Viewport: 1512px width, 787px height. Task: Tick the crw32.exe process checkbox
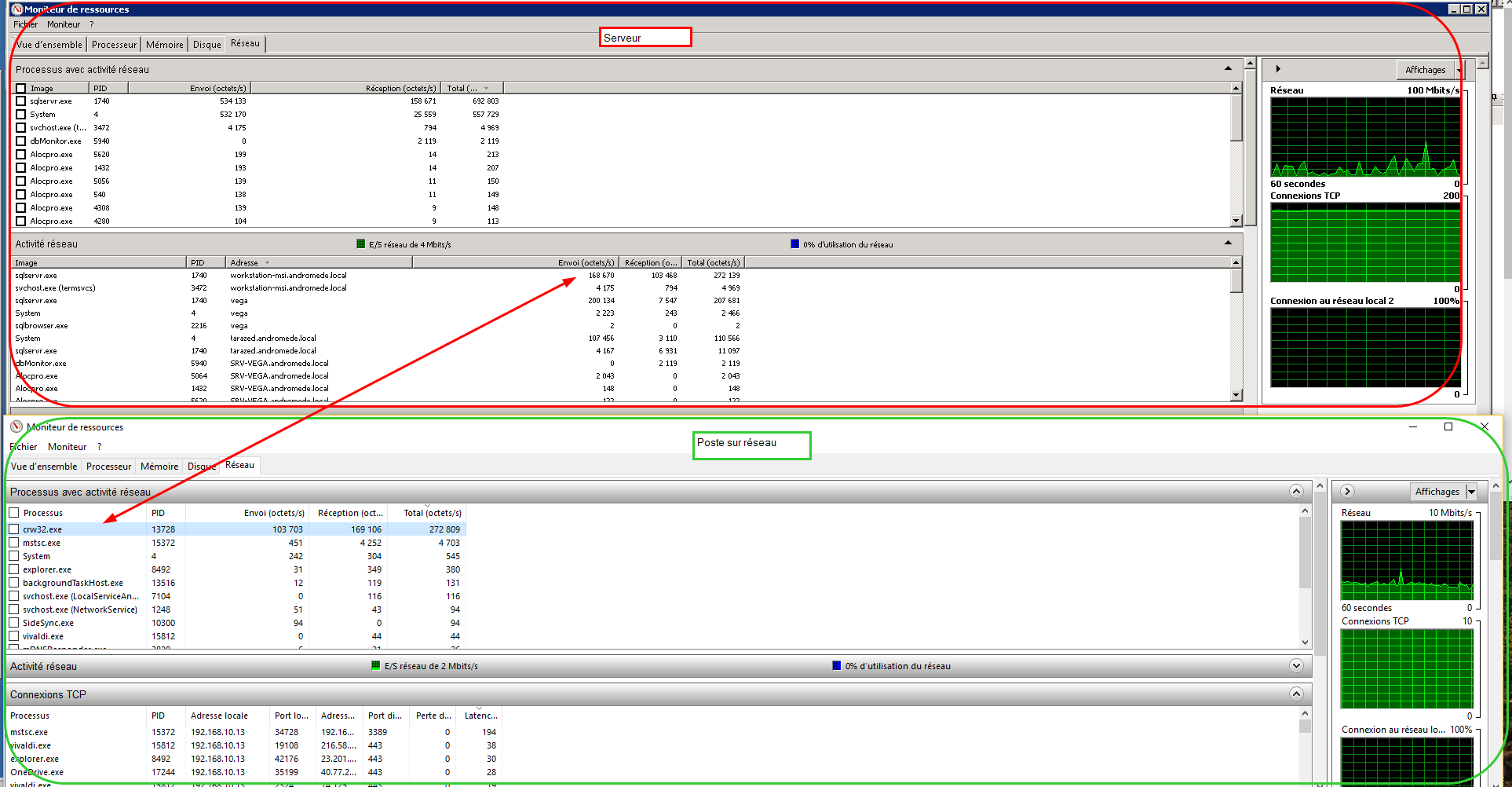(x=14, y=529)
